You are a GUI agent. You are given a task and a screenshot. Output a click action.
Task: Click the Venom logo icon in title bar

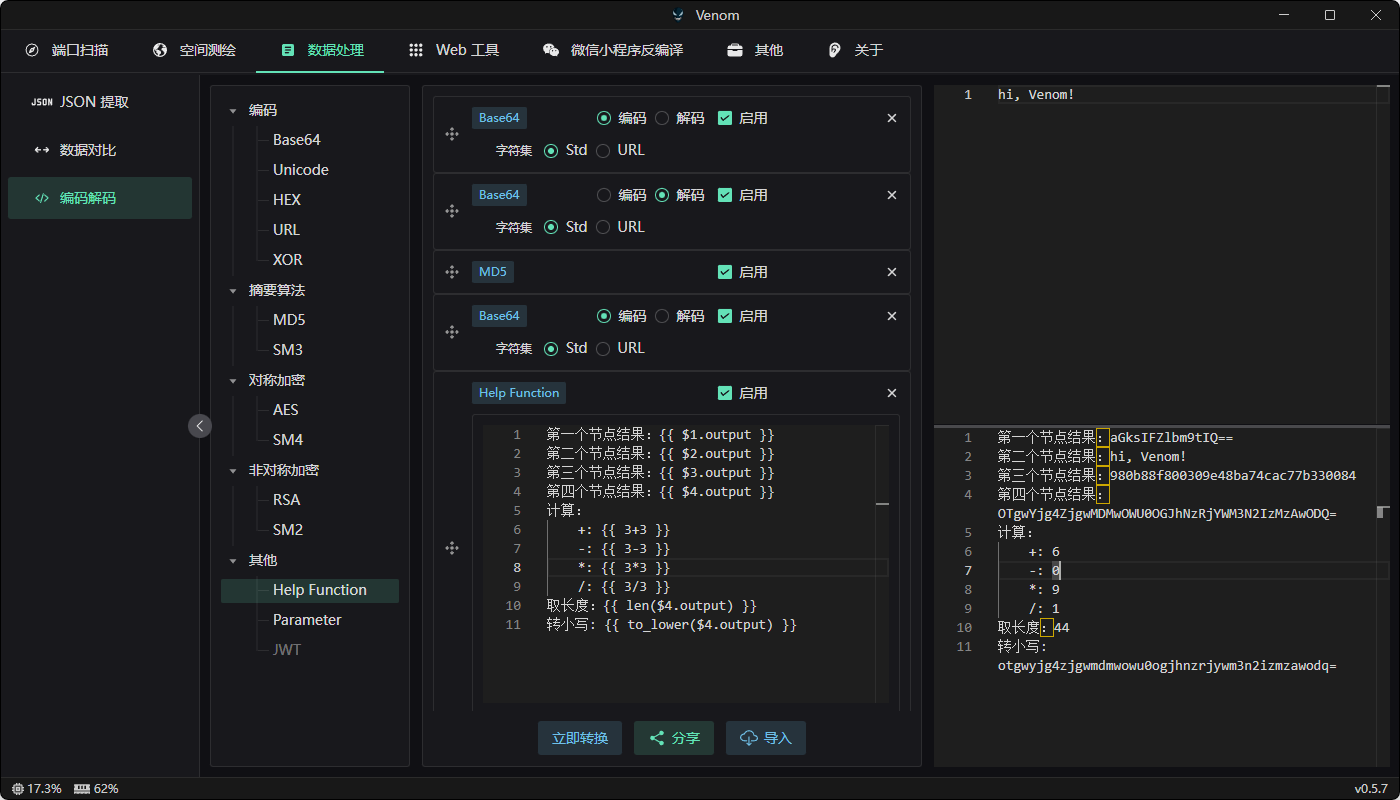pyautogui.click(x=679, y=15)
